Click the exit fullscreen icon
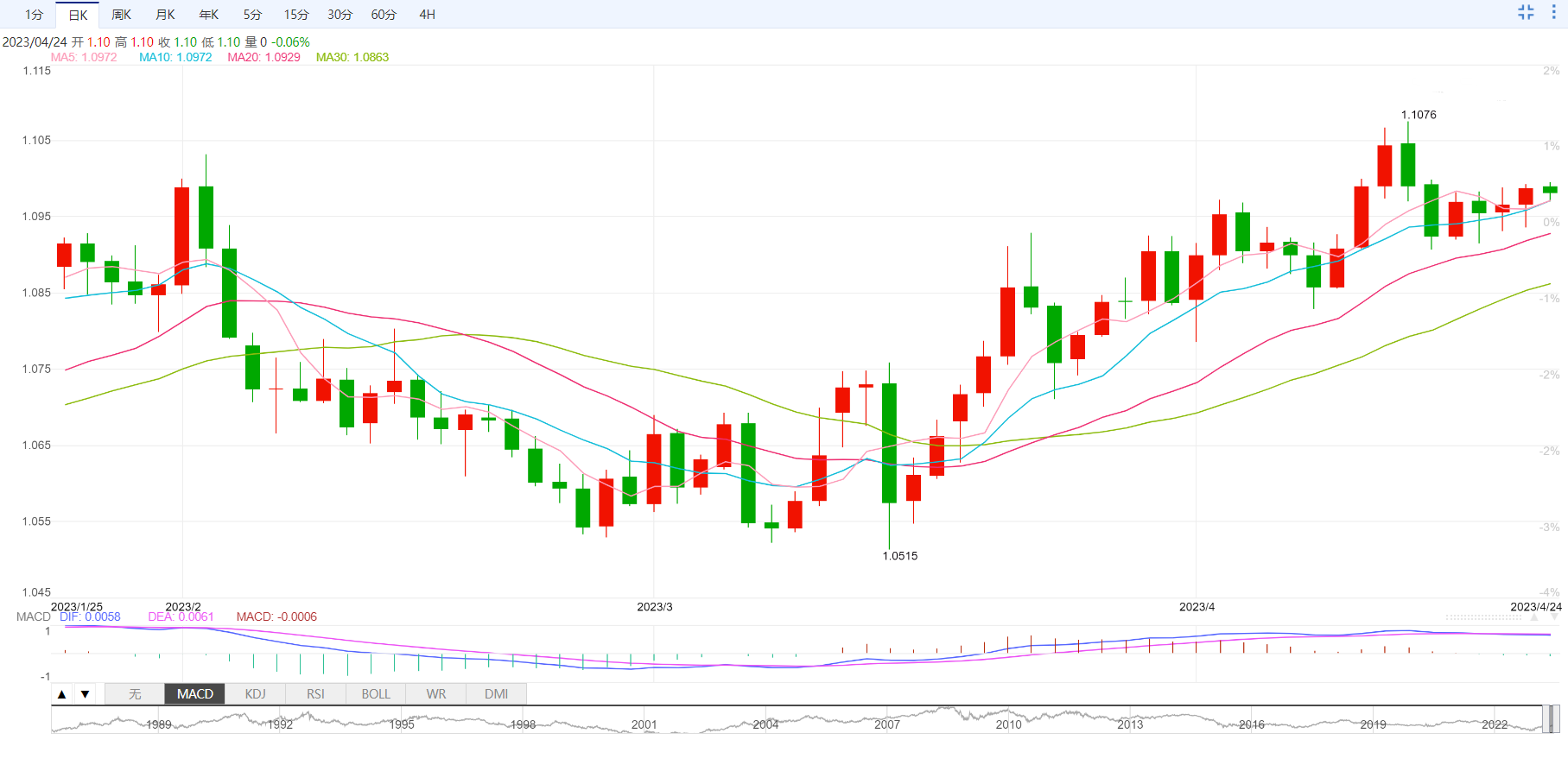The height and width of the screenshot is (765, 1568). (x=1526, y=12)
